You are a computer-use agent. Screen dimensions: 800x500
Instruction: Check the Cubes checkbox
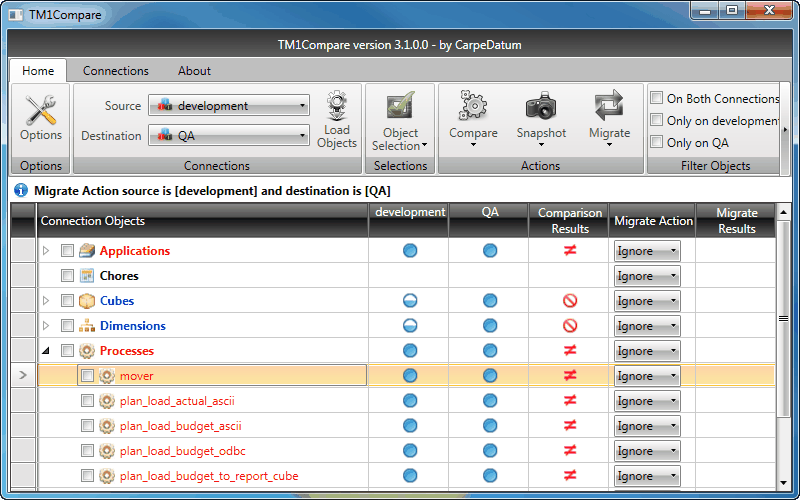[67, 301]
